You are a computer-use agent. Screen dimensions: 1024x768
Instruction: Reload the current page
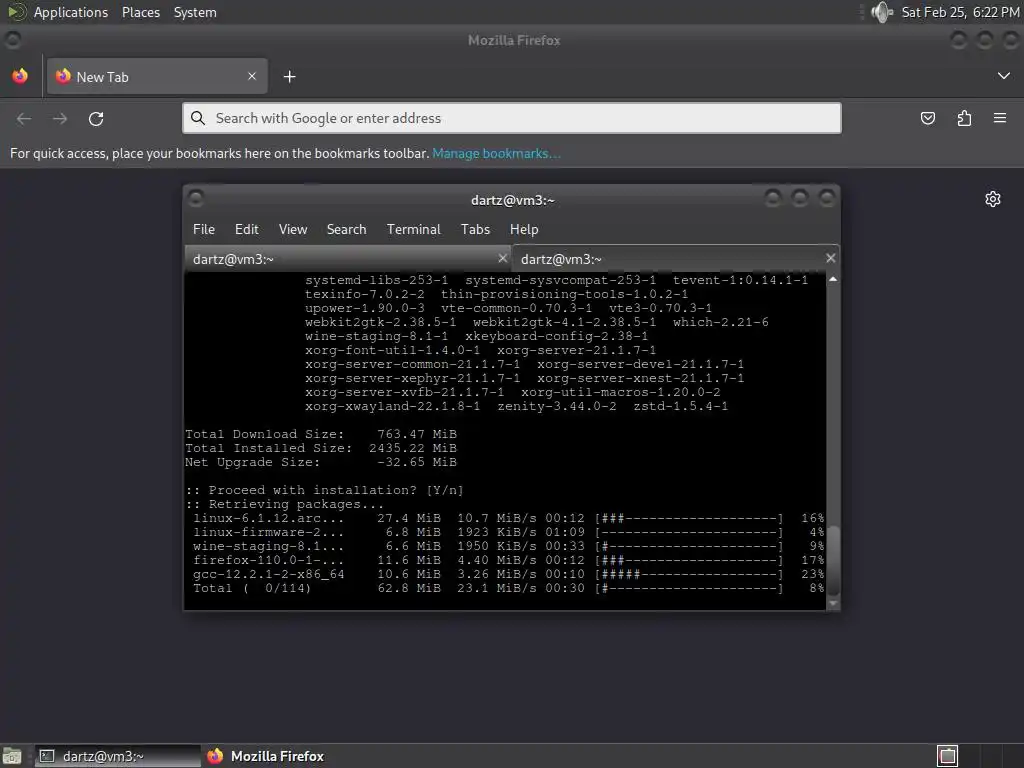click(96, 118)
